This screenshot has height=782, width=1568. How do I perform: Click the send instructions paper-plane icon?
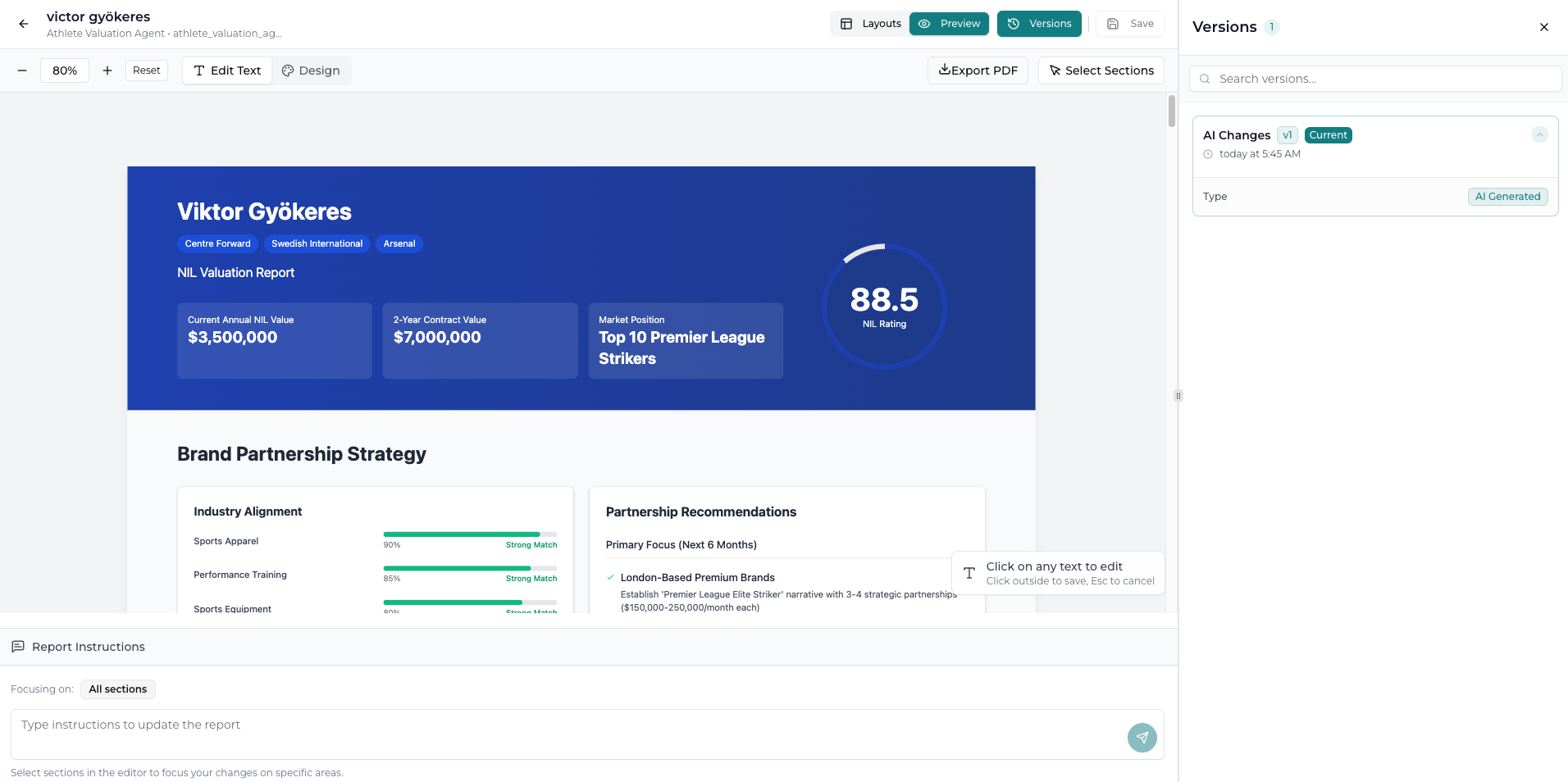(1142, 738)
